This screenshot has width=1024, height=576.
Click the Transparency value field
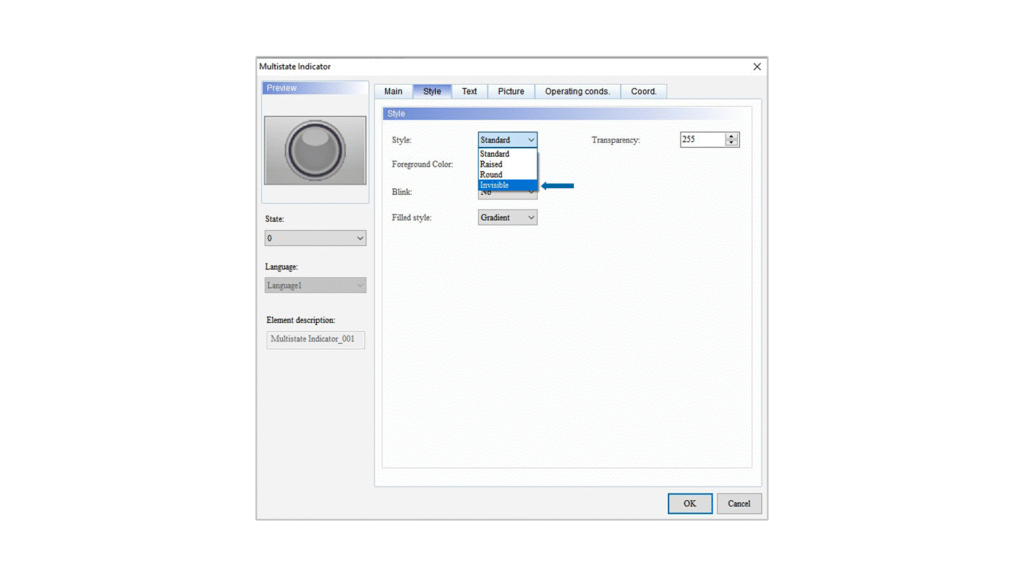(x=702, y=140)
